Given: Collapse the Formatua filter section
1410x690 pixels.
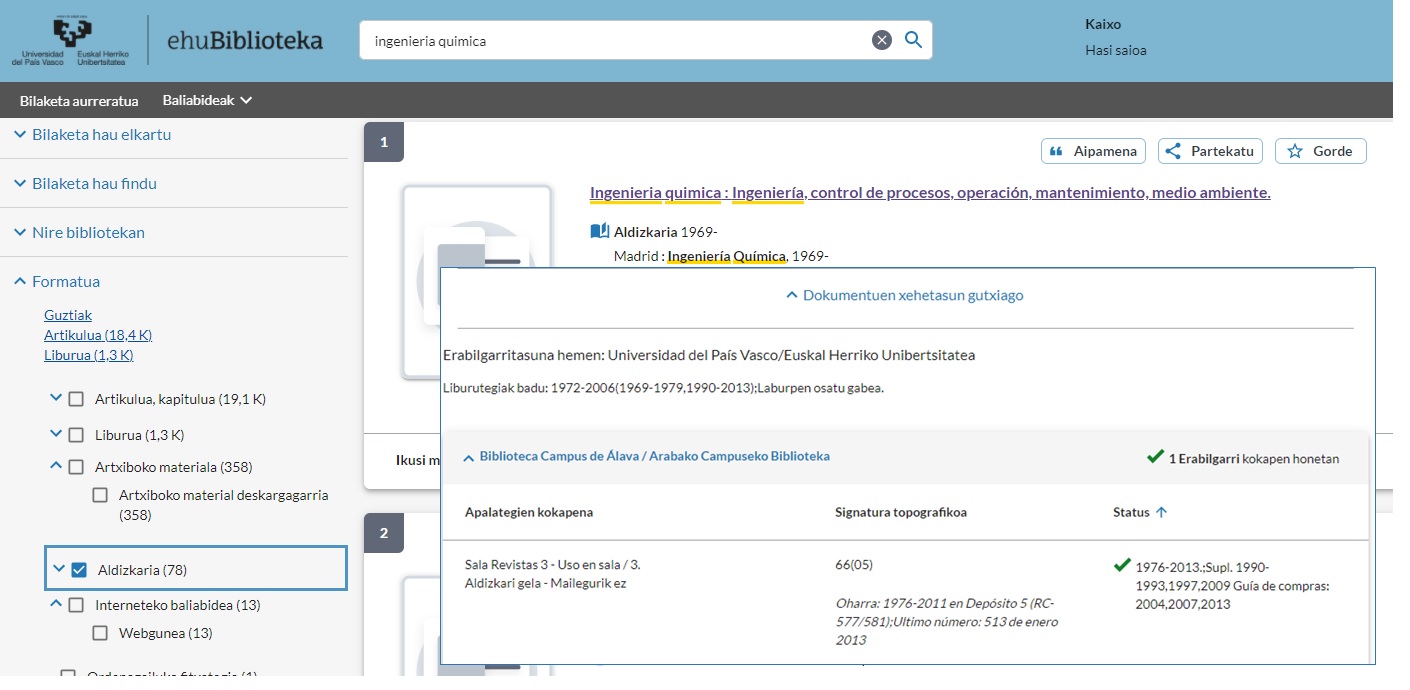Looking at the screenshot, I should (20, 282).
